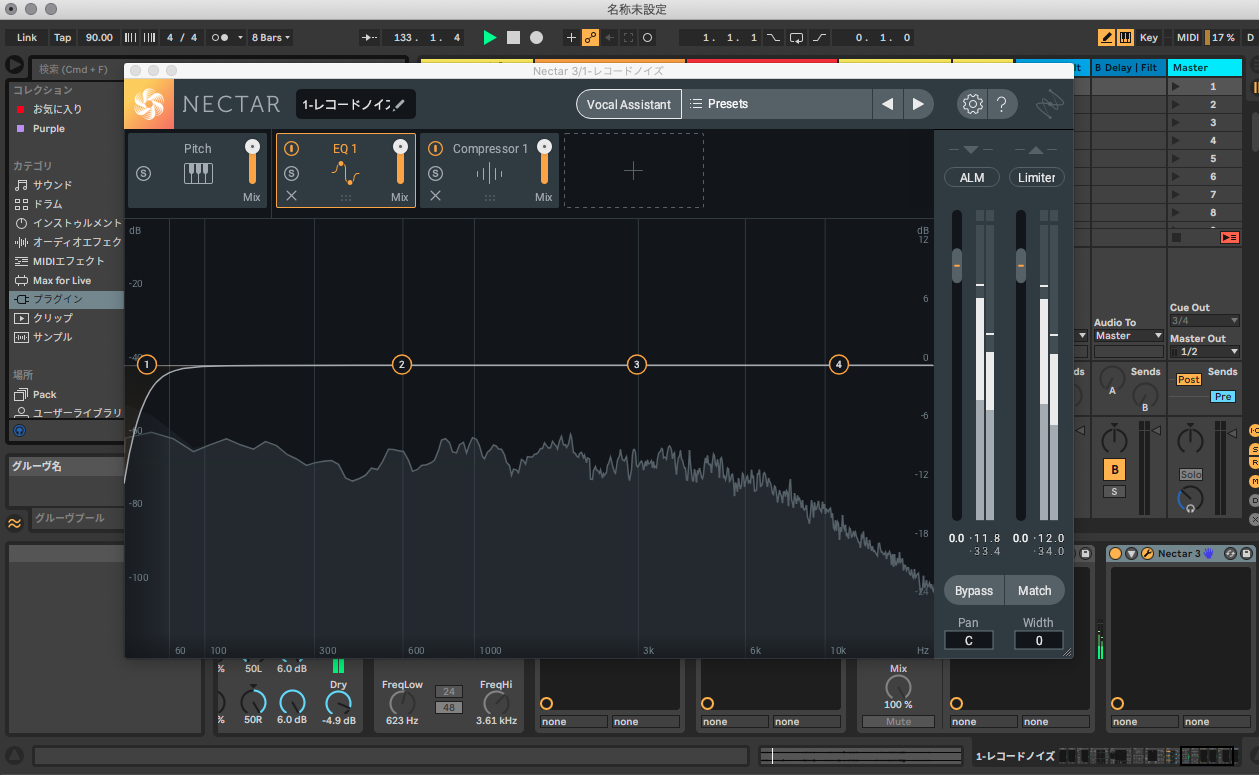
Task: Select EQ band node 1
Action: 147,365
